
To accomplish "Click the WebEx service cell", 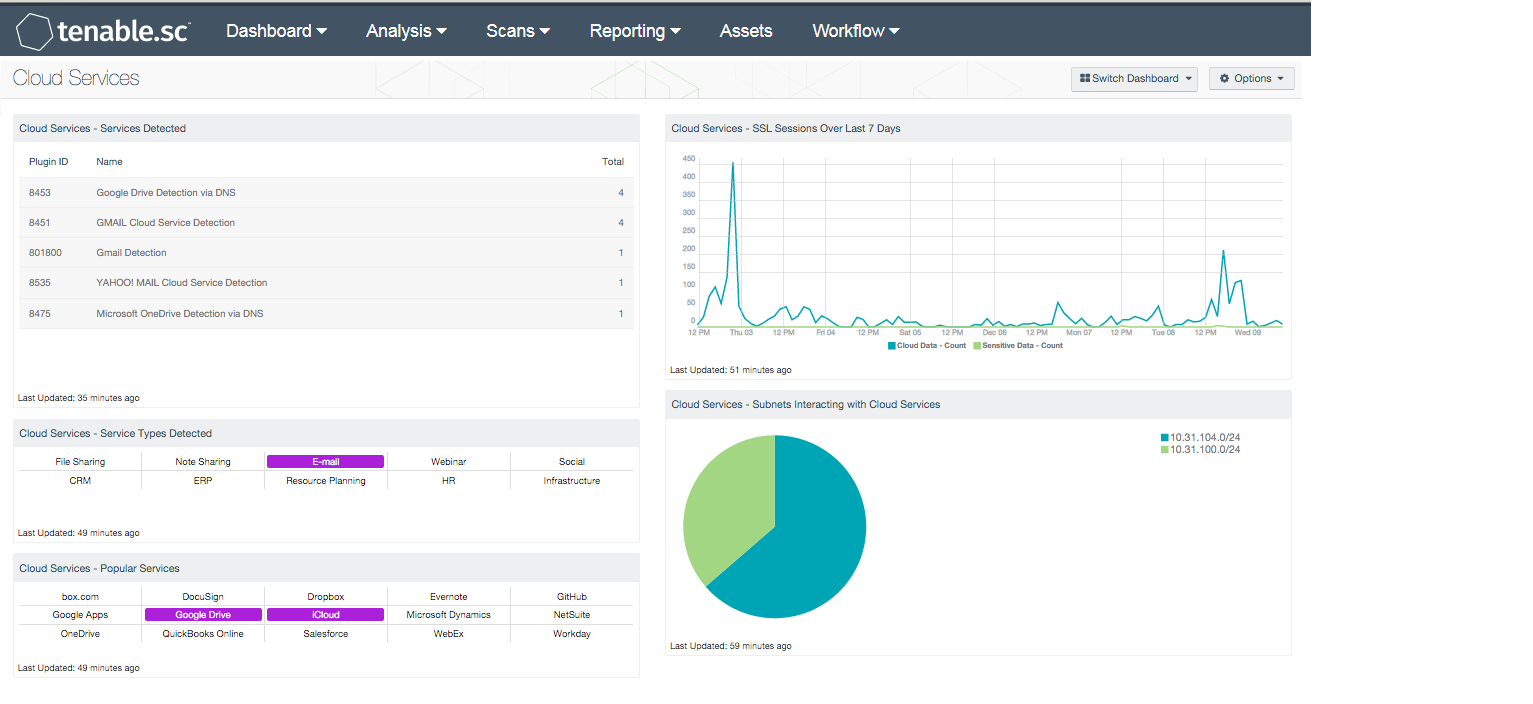I will (448, 634).
